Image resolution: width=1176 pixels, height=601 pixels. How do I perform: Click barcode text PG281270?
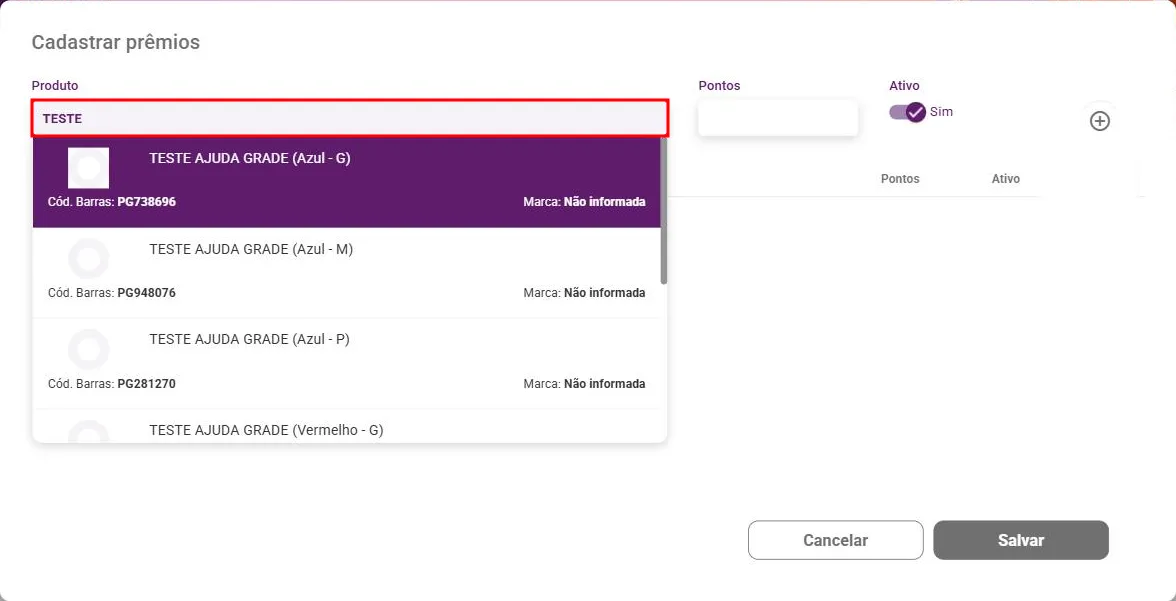coord(147,383)
